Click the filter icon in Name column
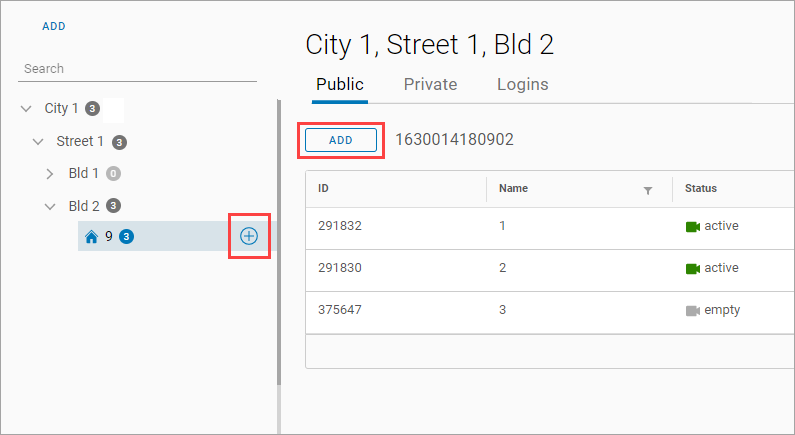 [x=647, y=190]
